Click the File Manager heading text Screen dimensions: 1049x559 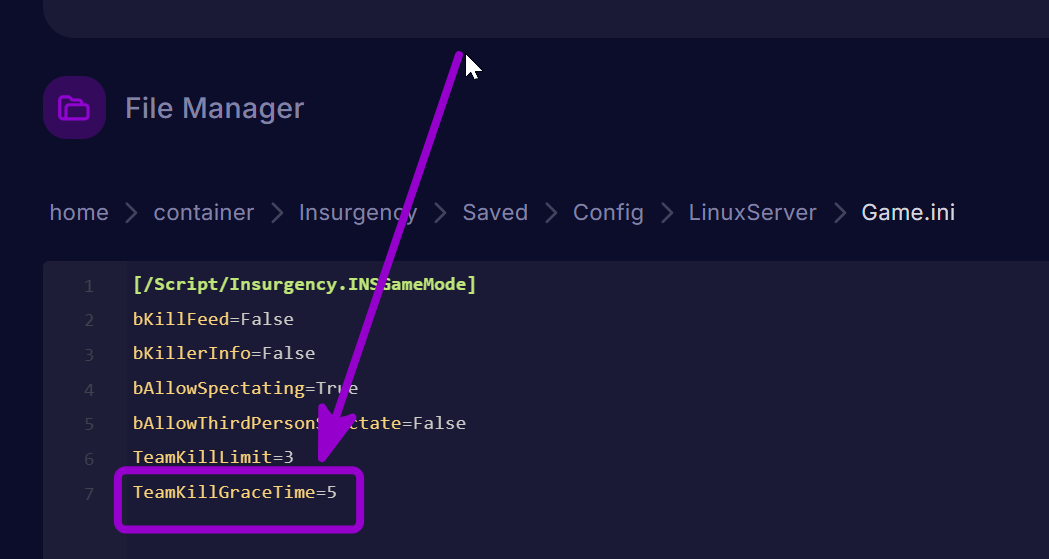click(215, 108)
